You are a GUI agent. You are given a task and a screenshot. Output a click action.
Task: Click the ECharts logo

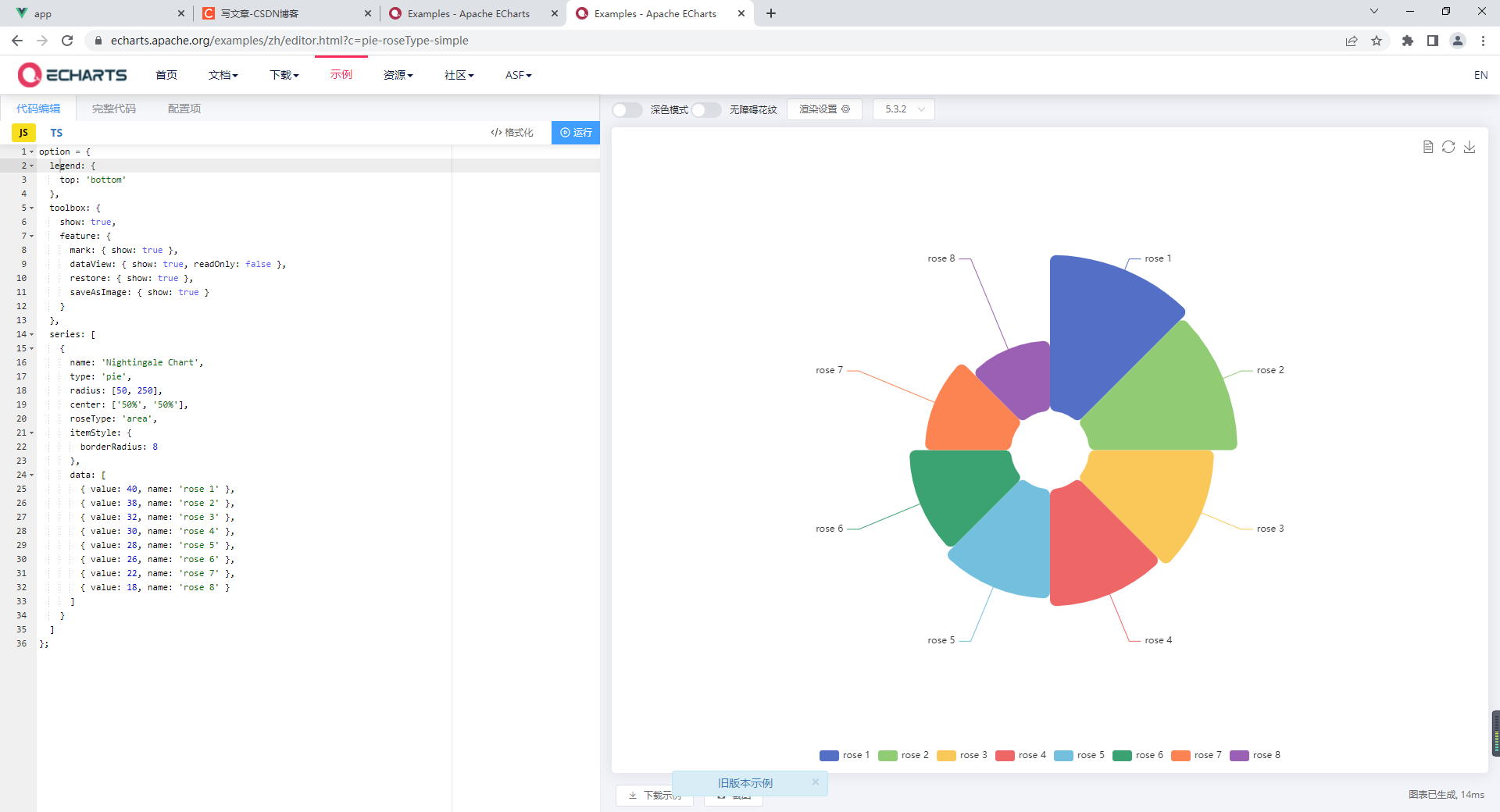tap(72, 75)
